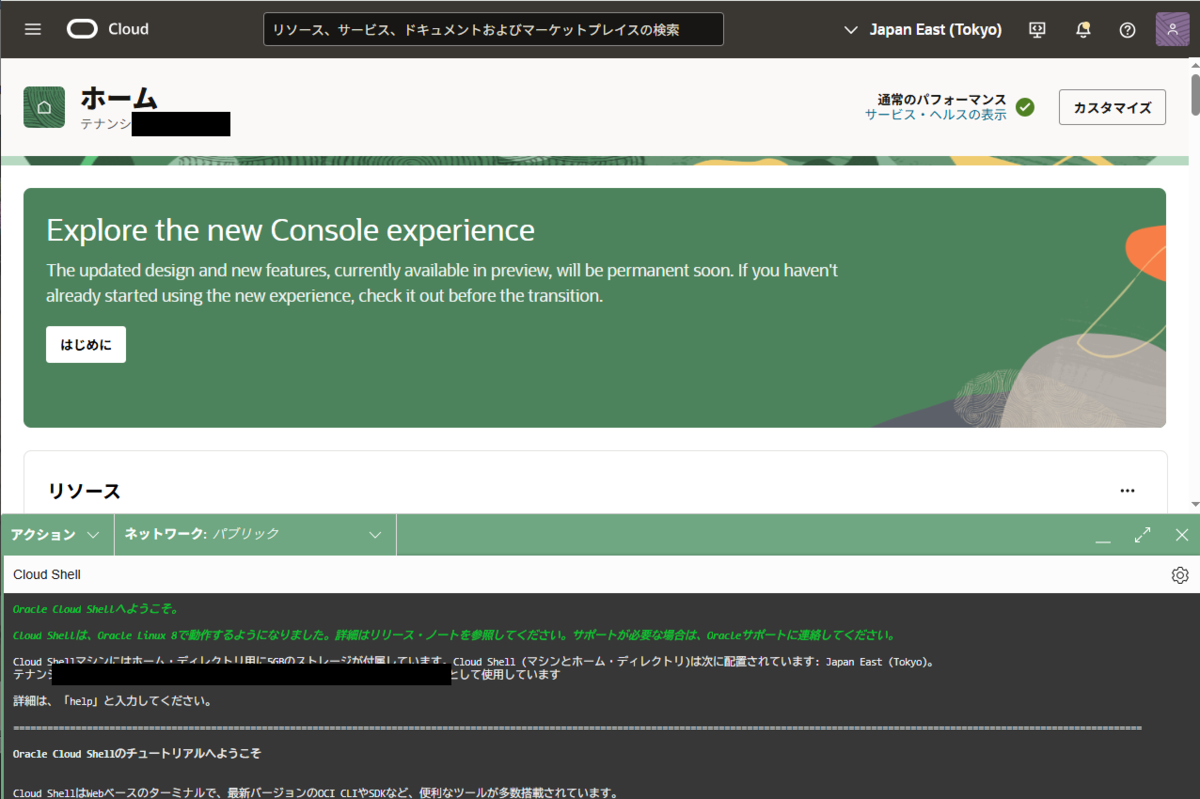Click the カスタマイズ button
This screenshot has height=799, width=1200.
(1112, 107)
